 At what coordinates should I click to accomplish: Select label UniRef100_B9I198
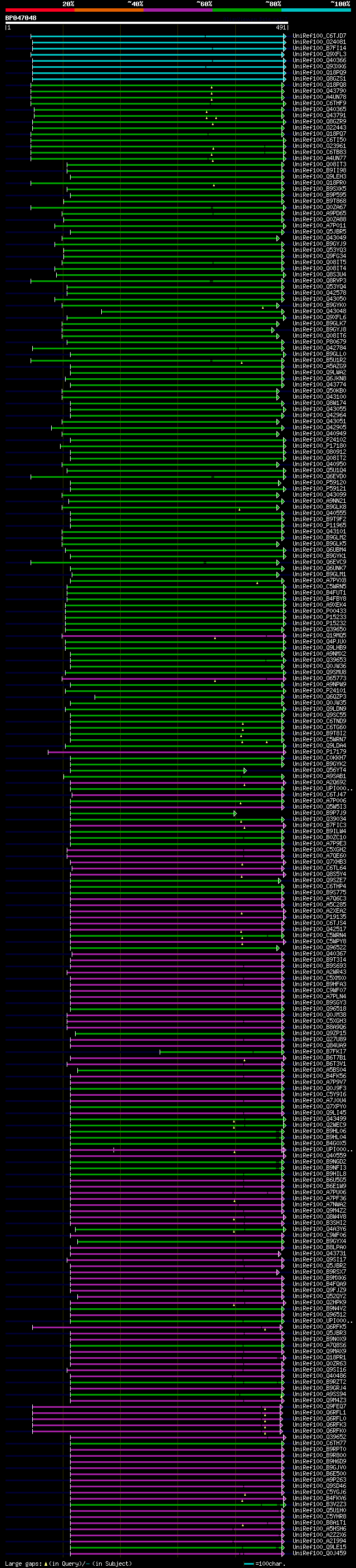pyautogui.click(x=319, y=170)
